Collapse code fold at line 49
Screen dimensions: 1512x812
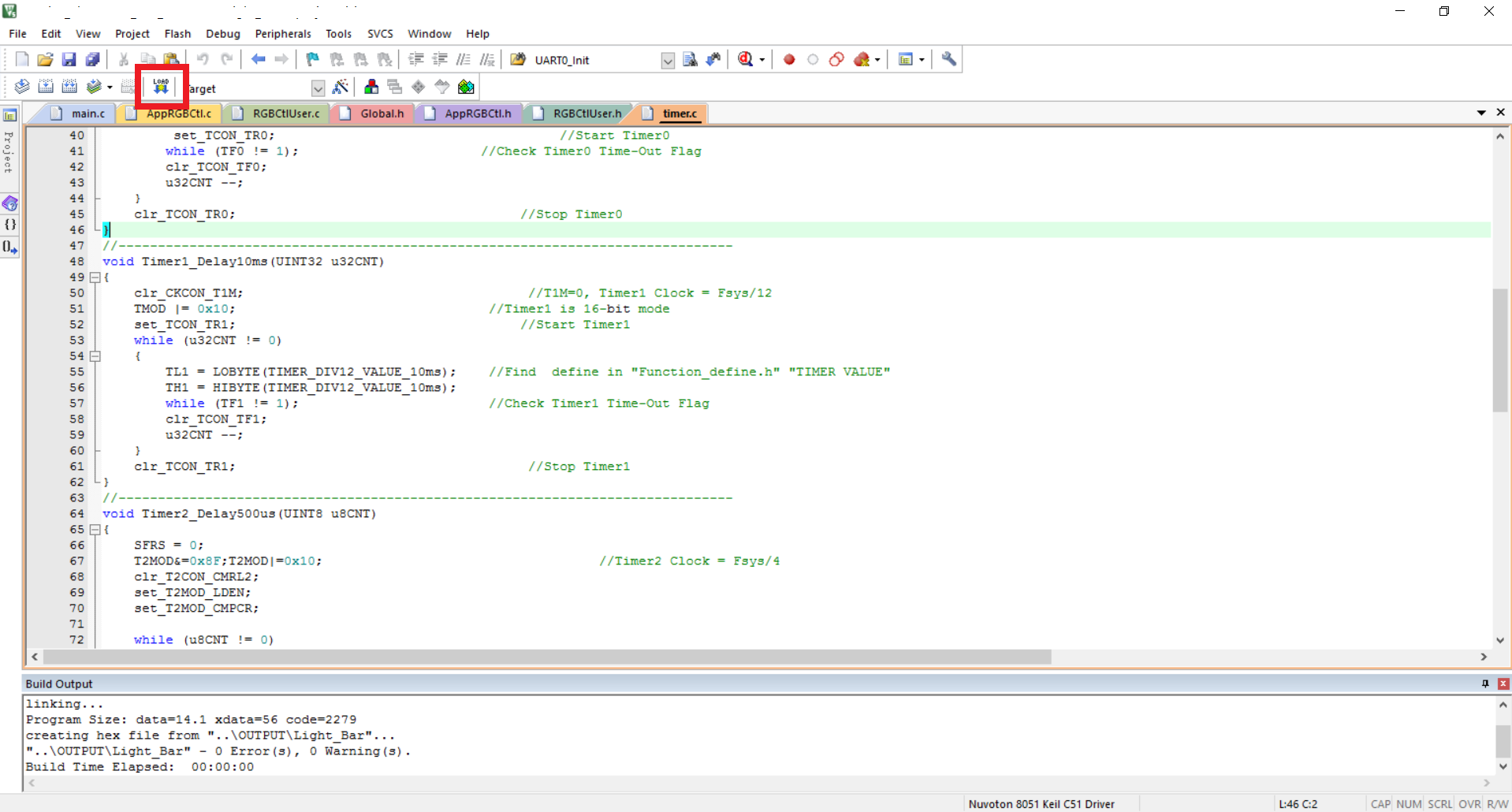coord(95,277)
